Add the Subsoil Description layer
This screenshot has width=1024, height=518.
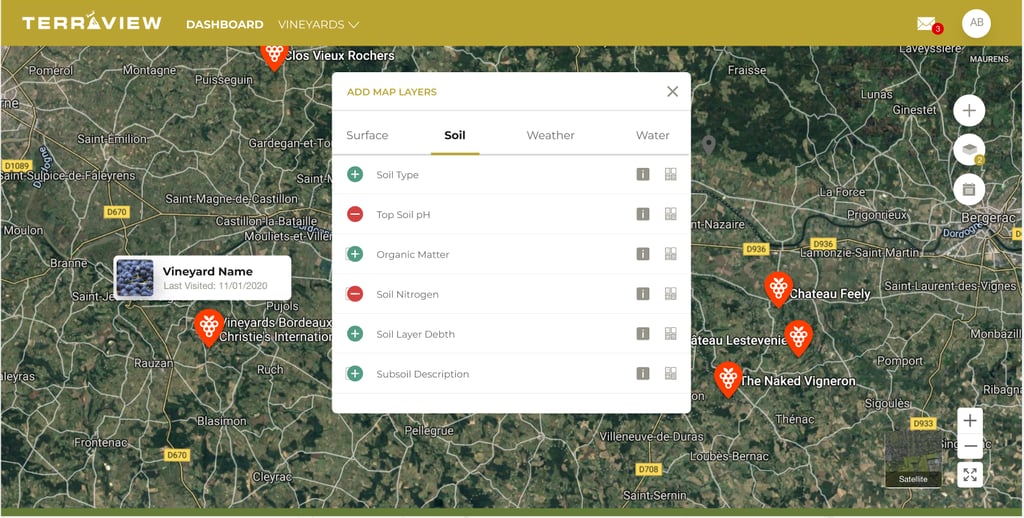coord(355,374)
